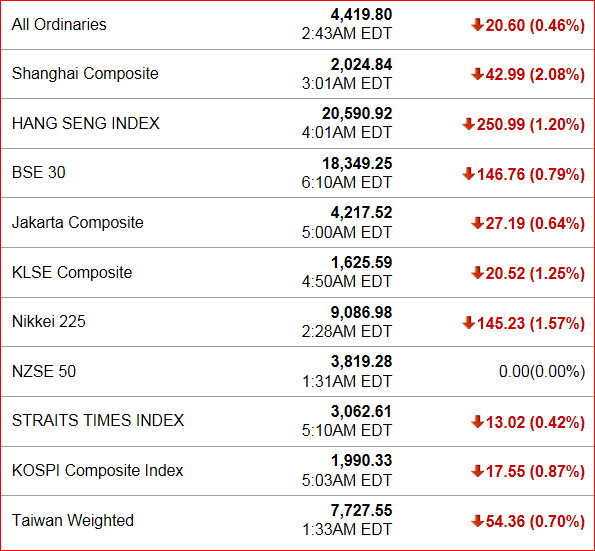The width and height of the screenshot is (595, 551).
Task: Click the KLSE Composite down arrow icon
Action: click(x=477, y=273)
